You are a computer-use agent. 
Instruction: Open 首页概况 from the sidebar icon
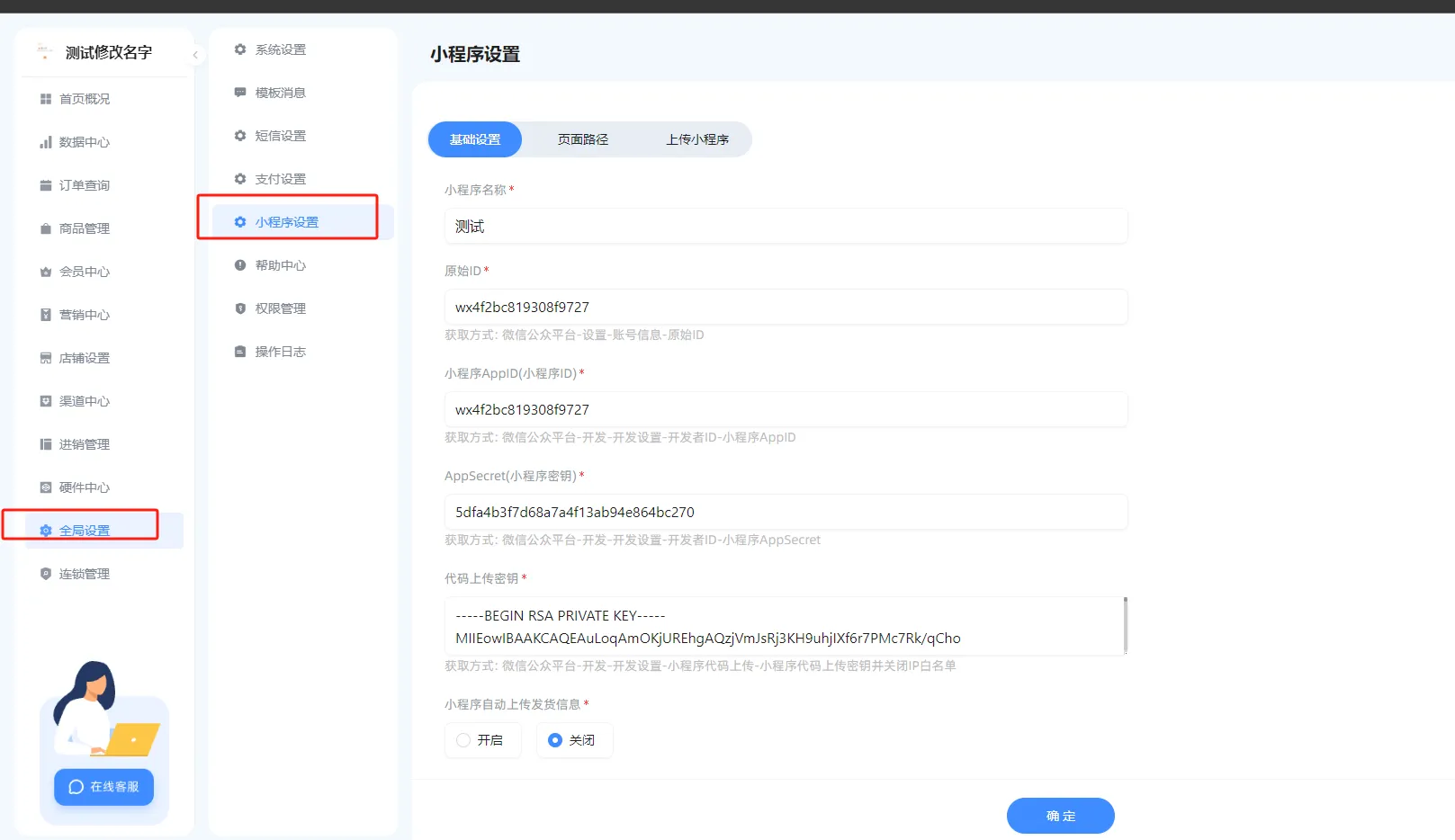pyautogui.click(x=46, y=99)
